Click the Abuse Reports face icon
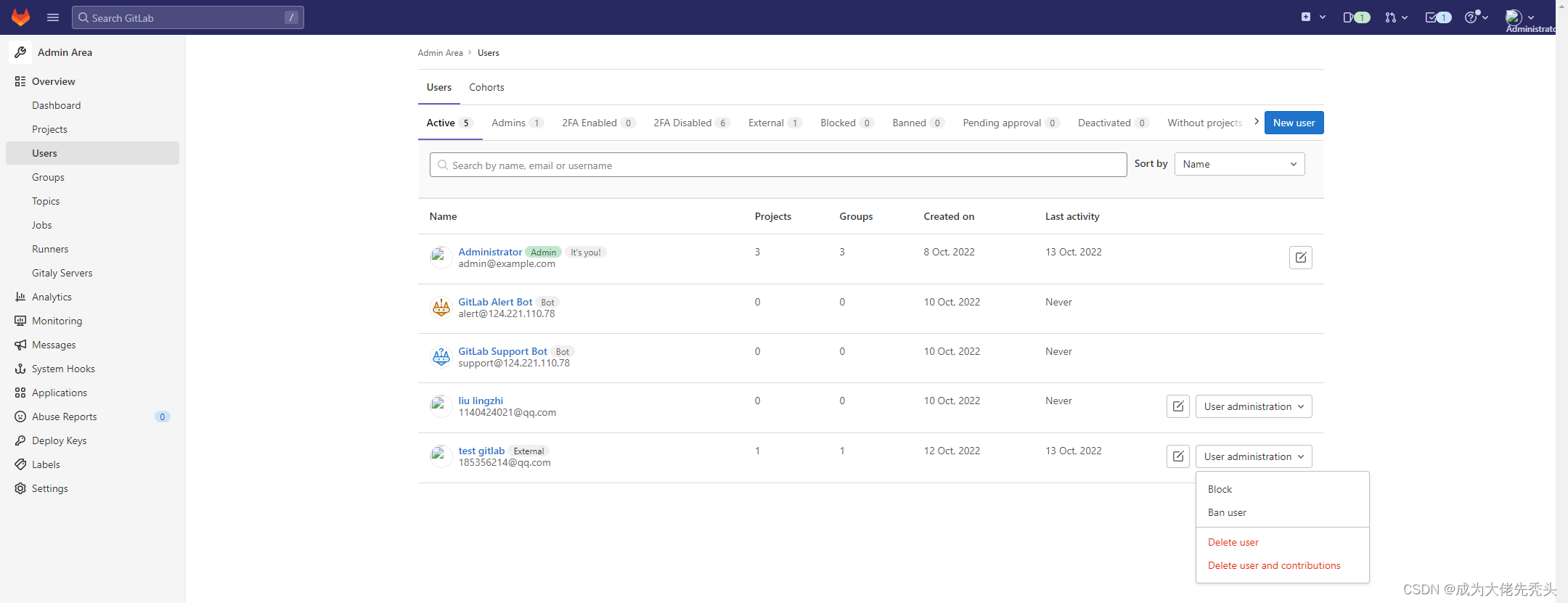 [x=20, y=417]
